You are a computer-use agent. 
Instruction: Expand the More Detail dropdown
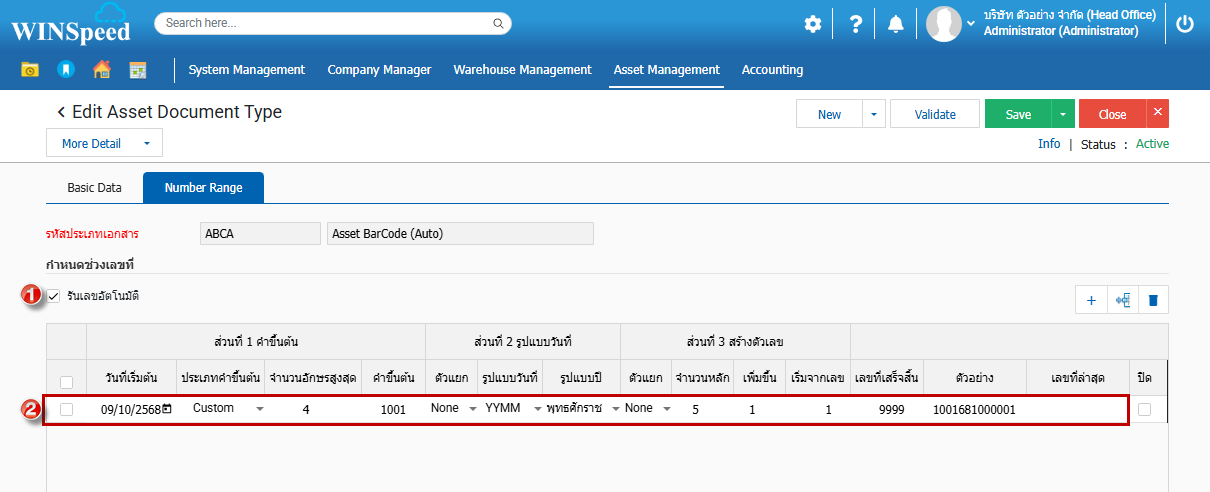104,143
